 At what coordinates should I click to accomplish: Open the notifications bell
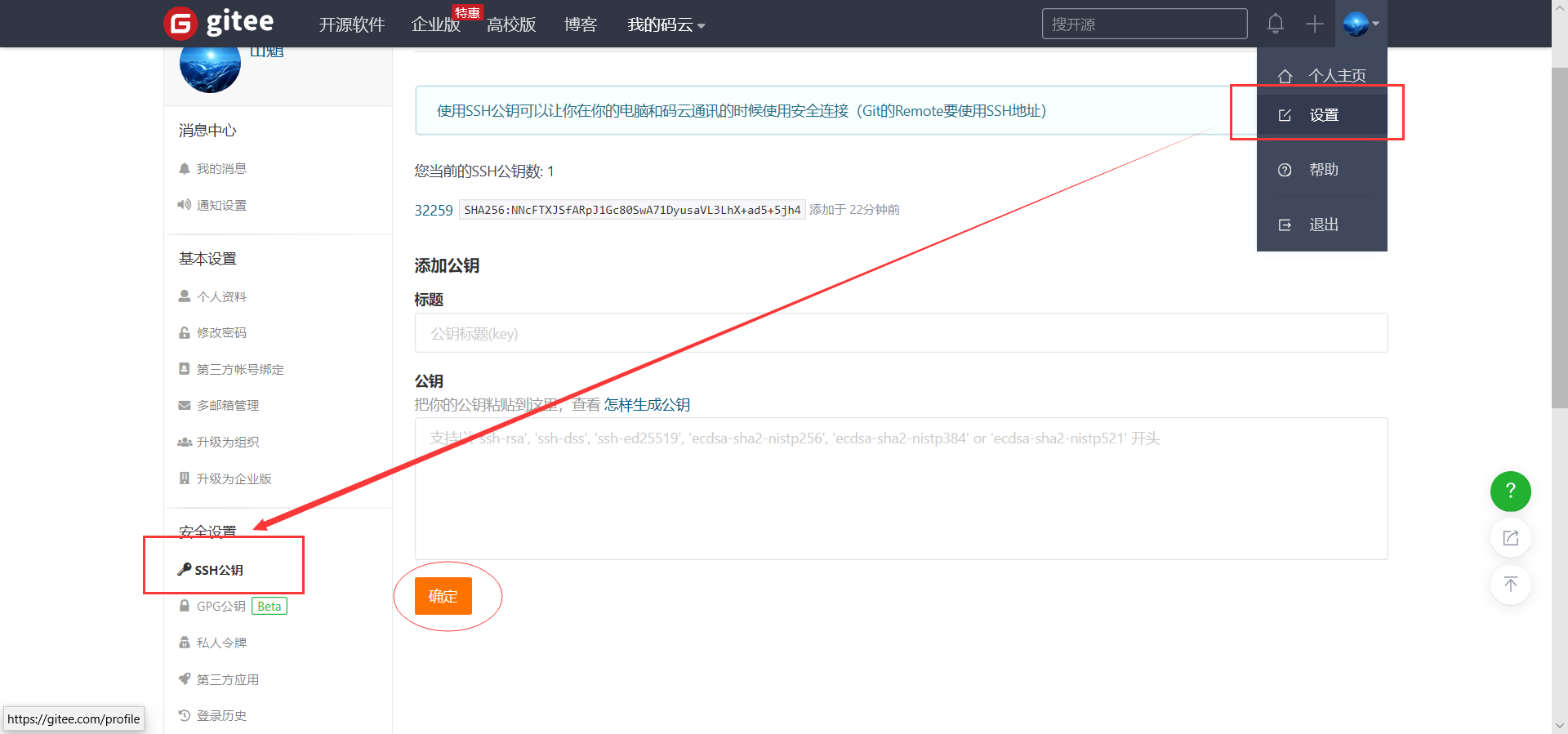(1275, 24)
